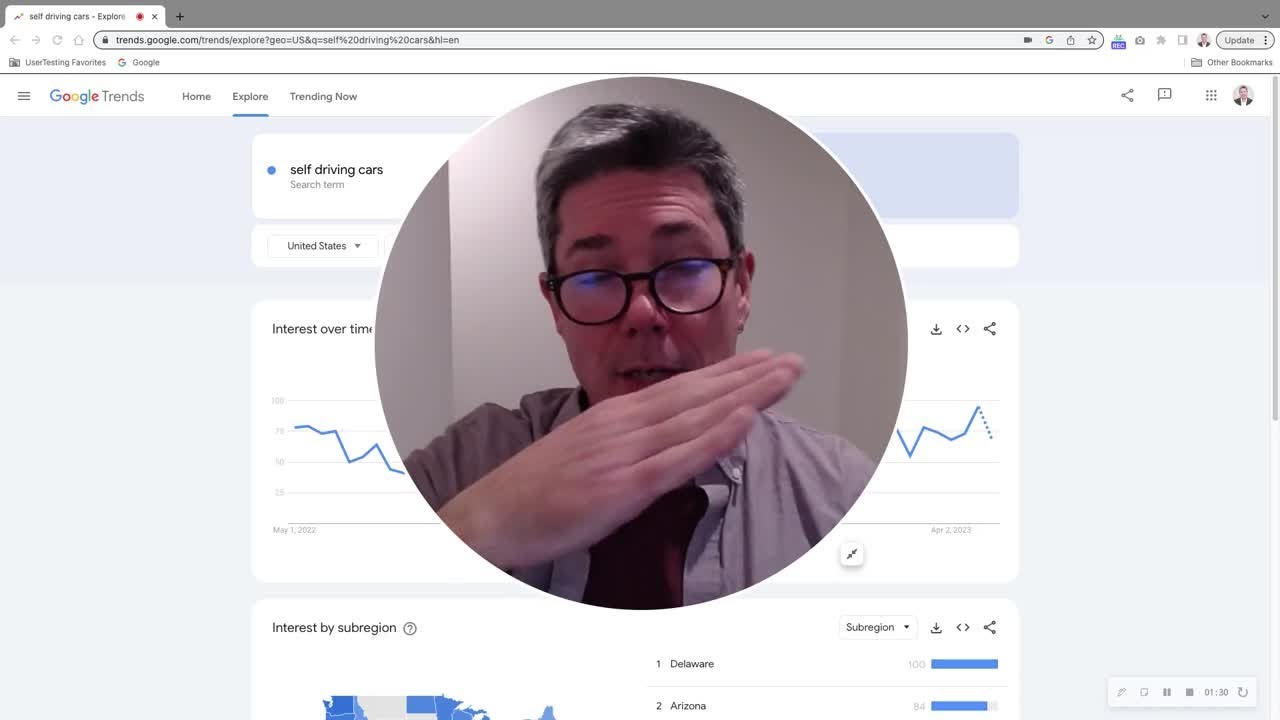
Task: Click the Google Trends logo
Action: click(97, 96)
